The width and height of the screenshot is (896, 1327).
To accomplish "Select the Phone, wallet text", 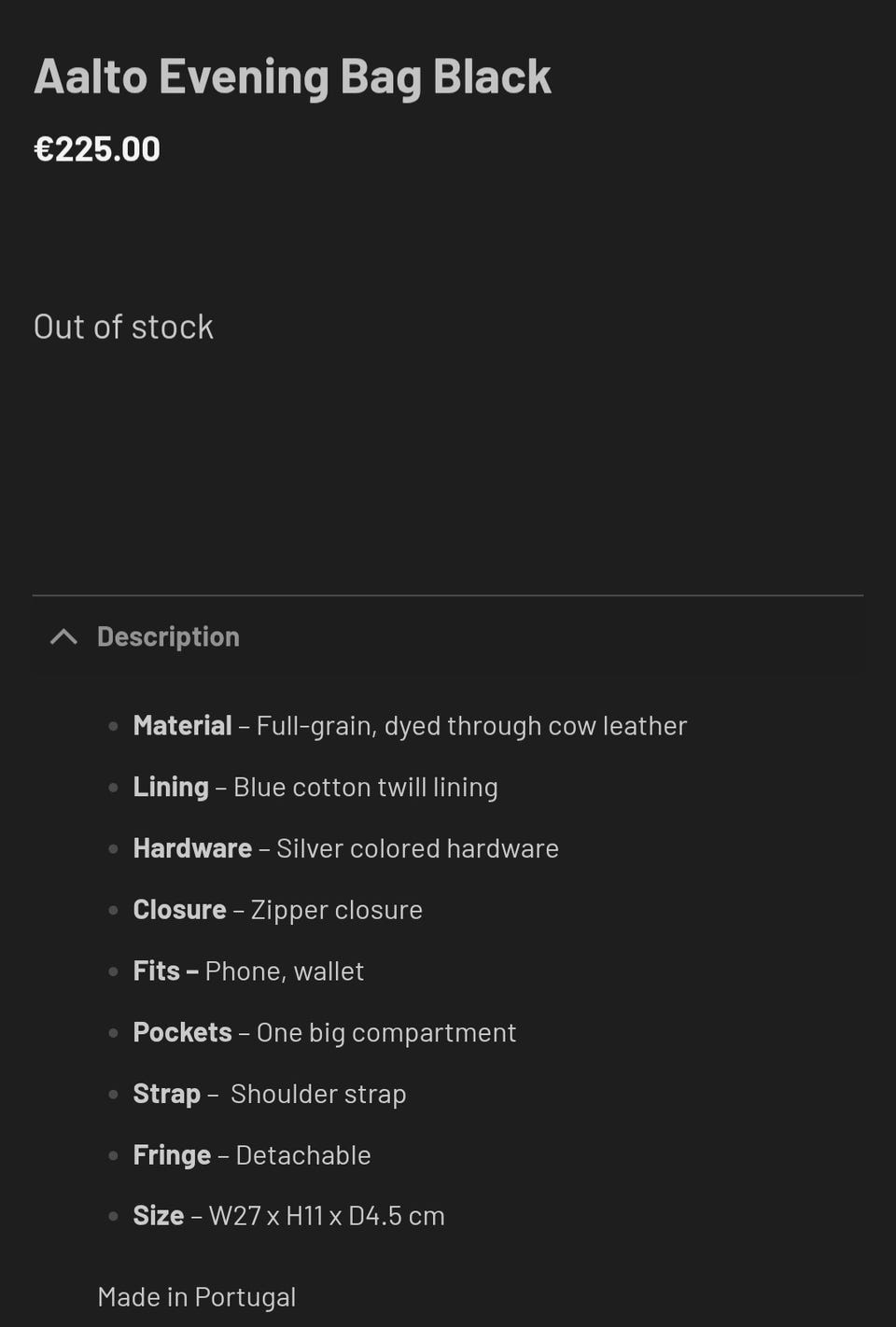I will pyautogui.click(x=284, y=971).
